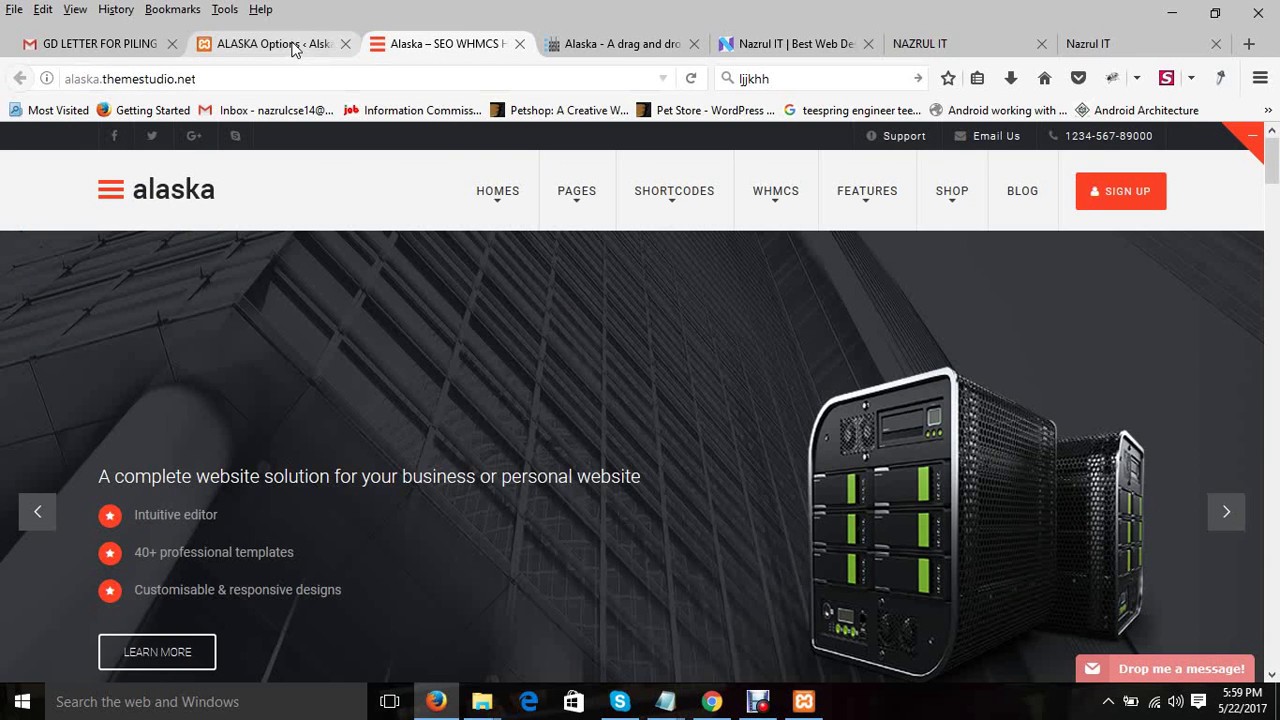This screenshot has width=1280, height=720.
Task: Open Skype social icon in site top bar
Action: tap(235, 136)
